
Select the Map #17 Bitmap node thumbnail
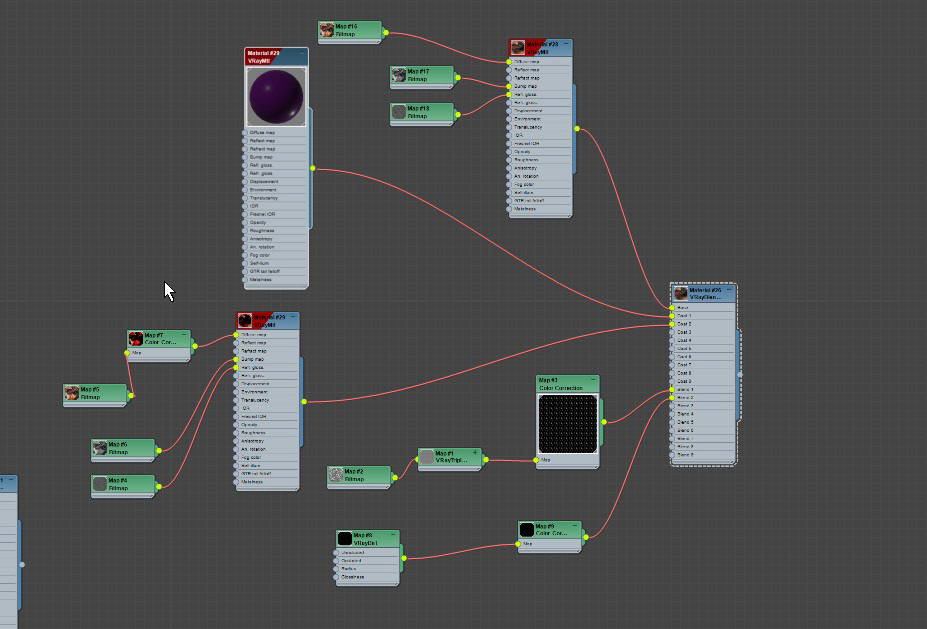tap(399, 75)
